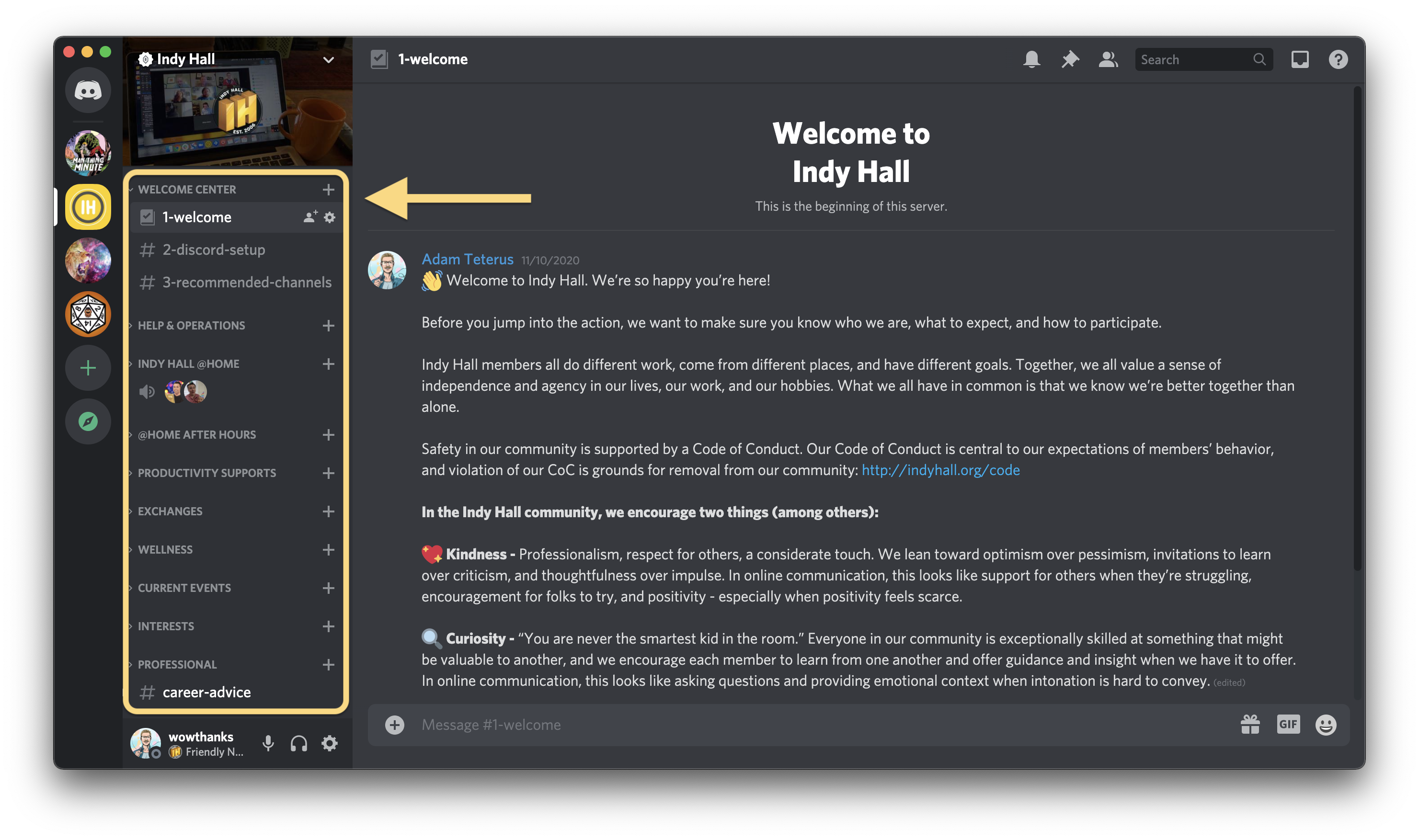Select career-advice channel in sidebar

click(x=205, y=692)
